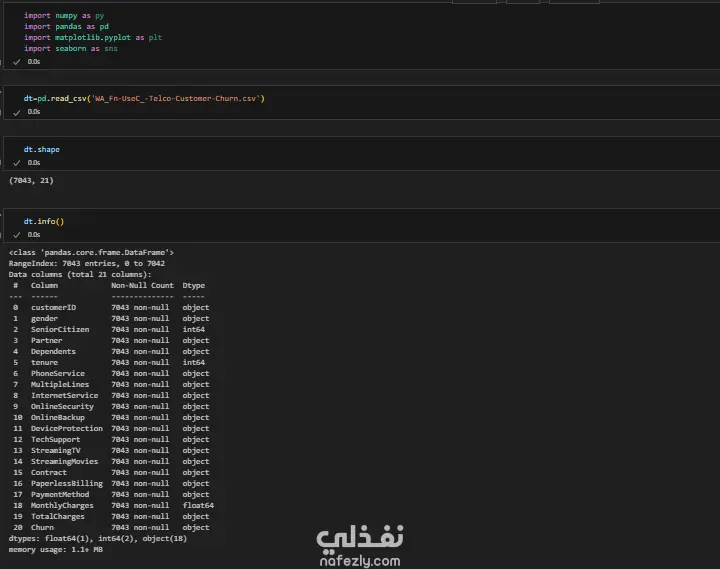This screenshot has width=720, height=569.
Task: Click the TechSupport row name
Action: point(56,440)
